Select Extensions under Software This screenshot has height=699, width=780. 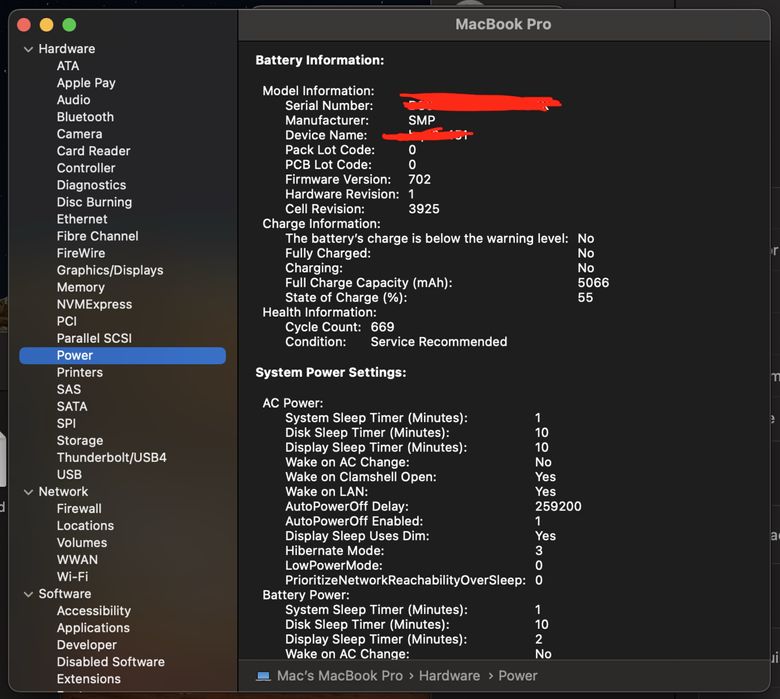(x=89, y=679)
